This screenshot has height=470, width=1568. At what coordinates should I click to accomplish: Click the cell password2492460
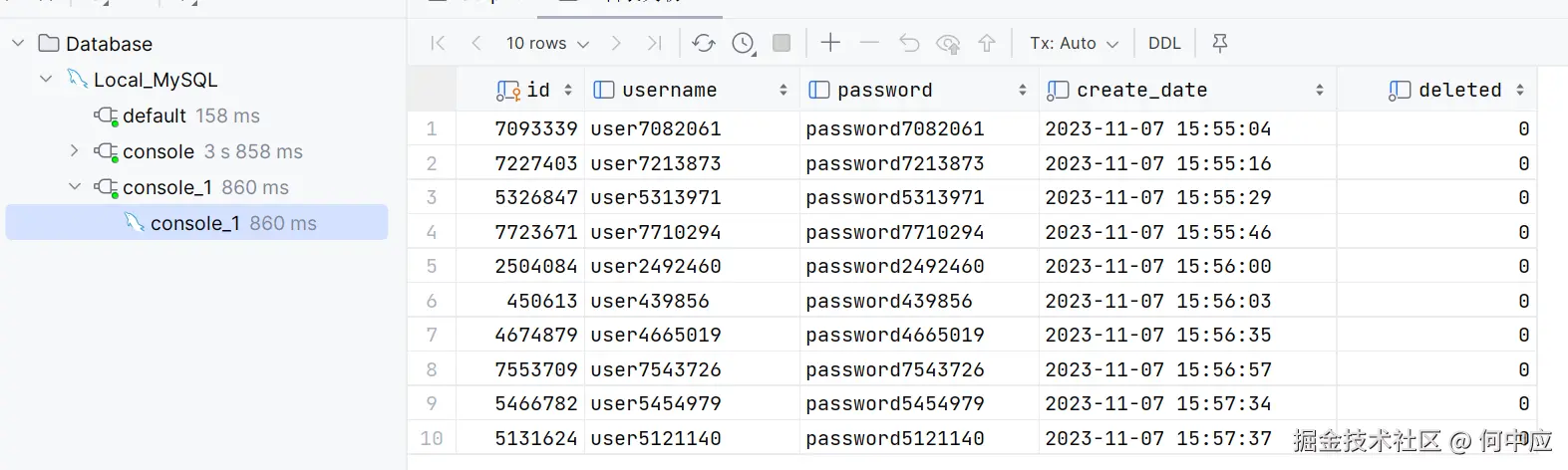[x=919, y=266]
